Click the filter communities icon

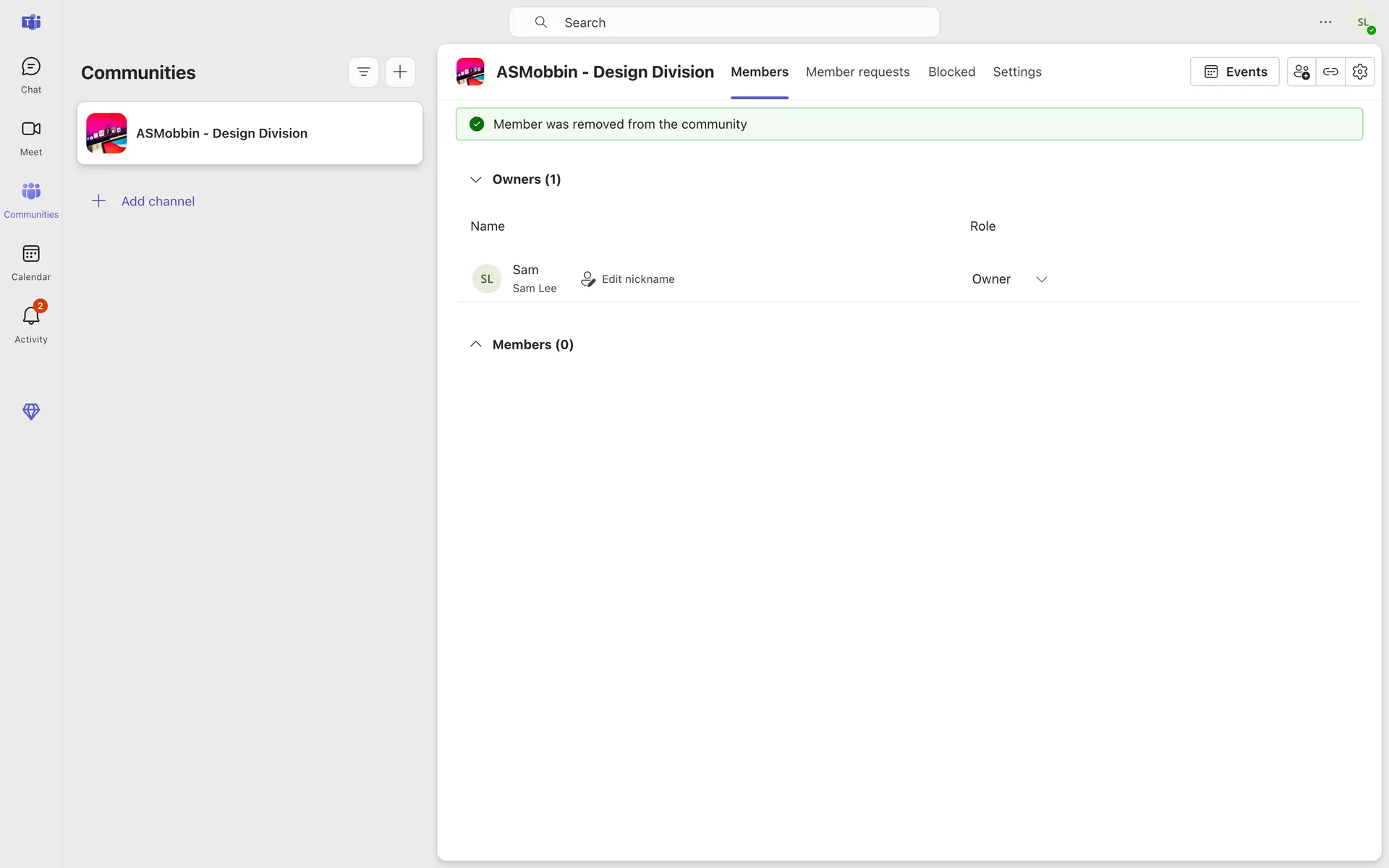tap(363, 72)
